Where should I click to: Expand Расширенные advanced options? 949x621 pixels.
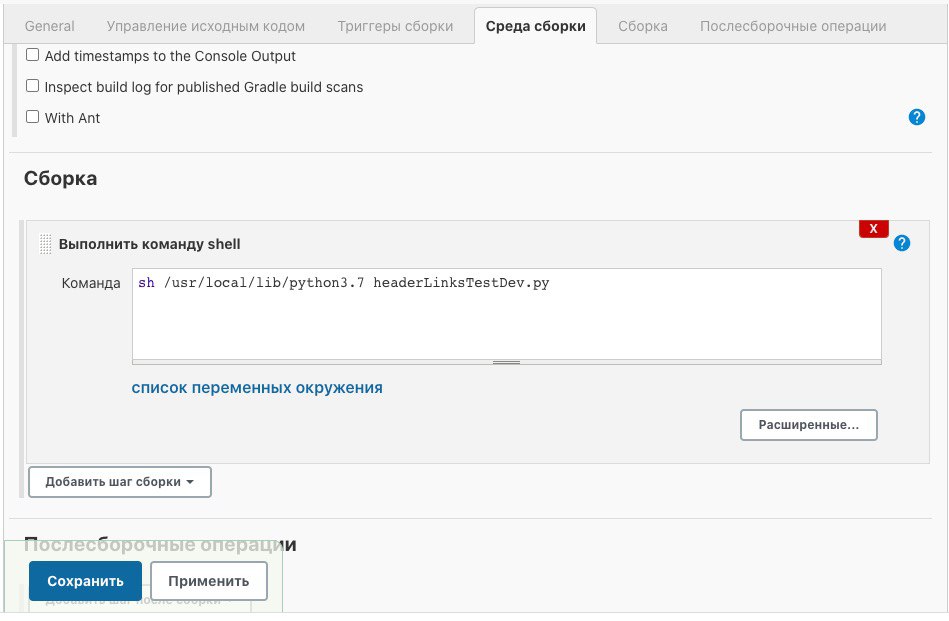click(808, 425)
